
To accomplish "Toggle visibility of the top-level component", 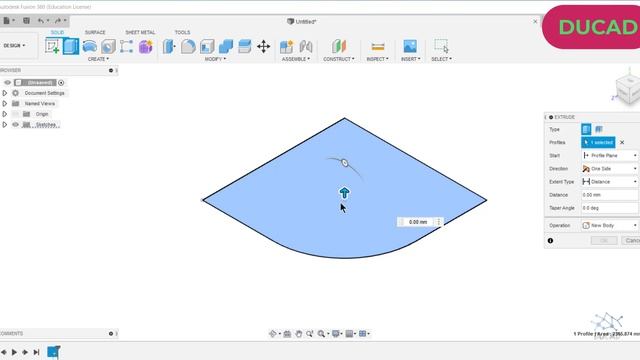I will click(x=7, y=82).
